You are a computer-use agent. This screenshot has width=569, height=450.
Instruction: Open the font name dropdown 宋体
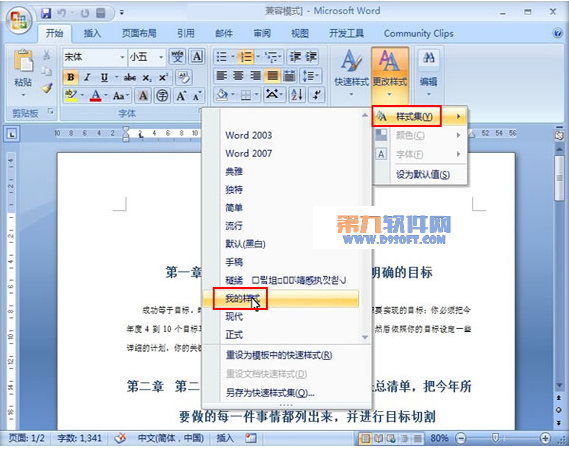click(x=122, y=57)
